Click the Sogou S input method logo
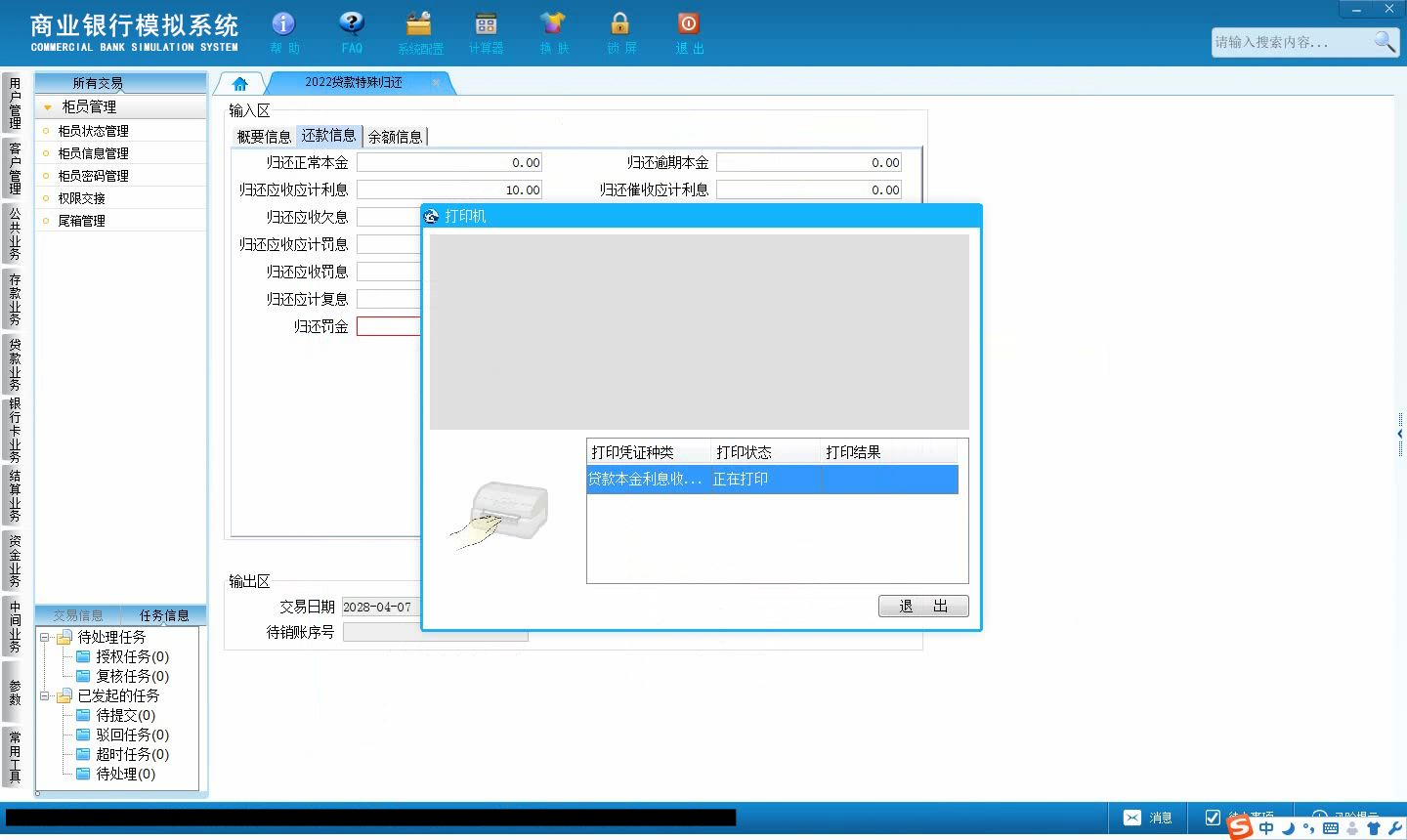The width and height of the screenshot is (1407, 840). pyautogui.click(x=1240, y=827)
